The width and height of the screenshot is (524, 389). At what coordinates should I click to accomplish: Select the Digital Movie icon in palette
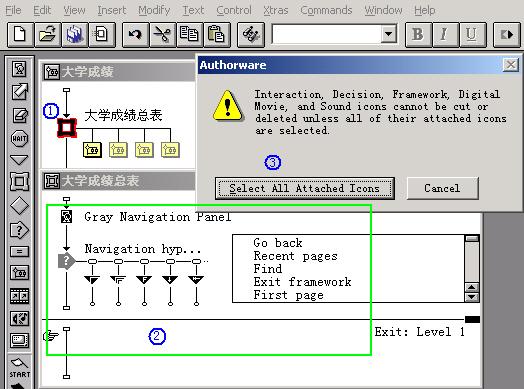[19, 296]
